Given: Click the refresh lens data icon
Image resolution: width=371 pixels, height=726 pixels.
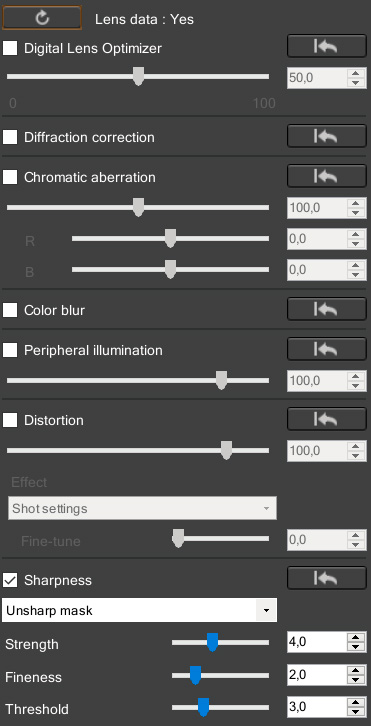Looking at the screenshot, I should click(x=42, y=18).
